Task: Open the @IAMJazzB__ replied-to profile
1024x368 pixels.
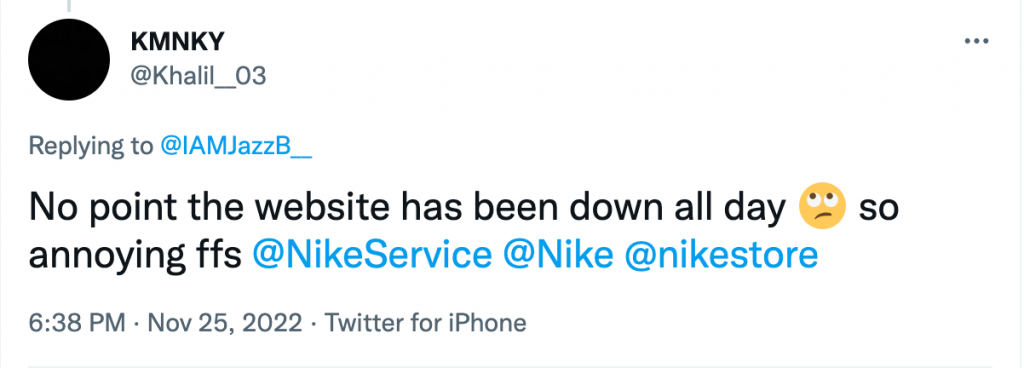Action: pyautogui.click(x=236, y=146)
